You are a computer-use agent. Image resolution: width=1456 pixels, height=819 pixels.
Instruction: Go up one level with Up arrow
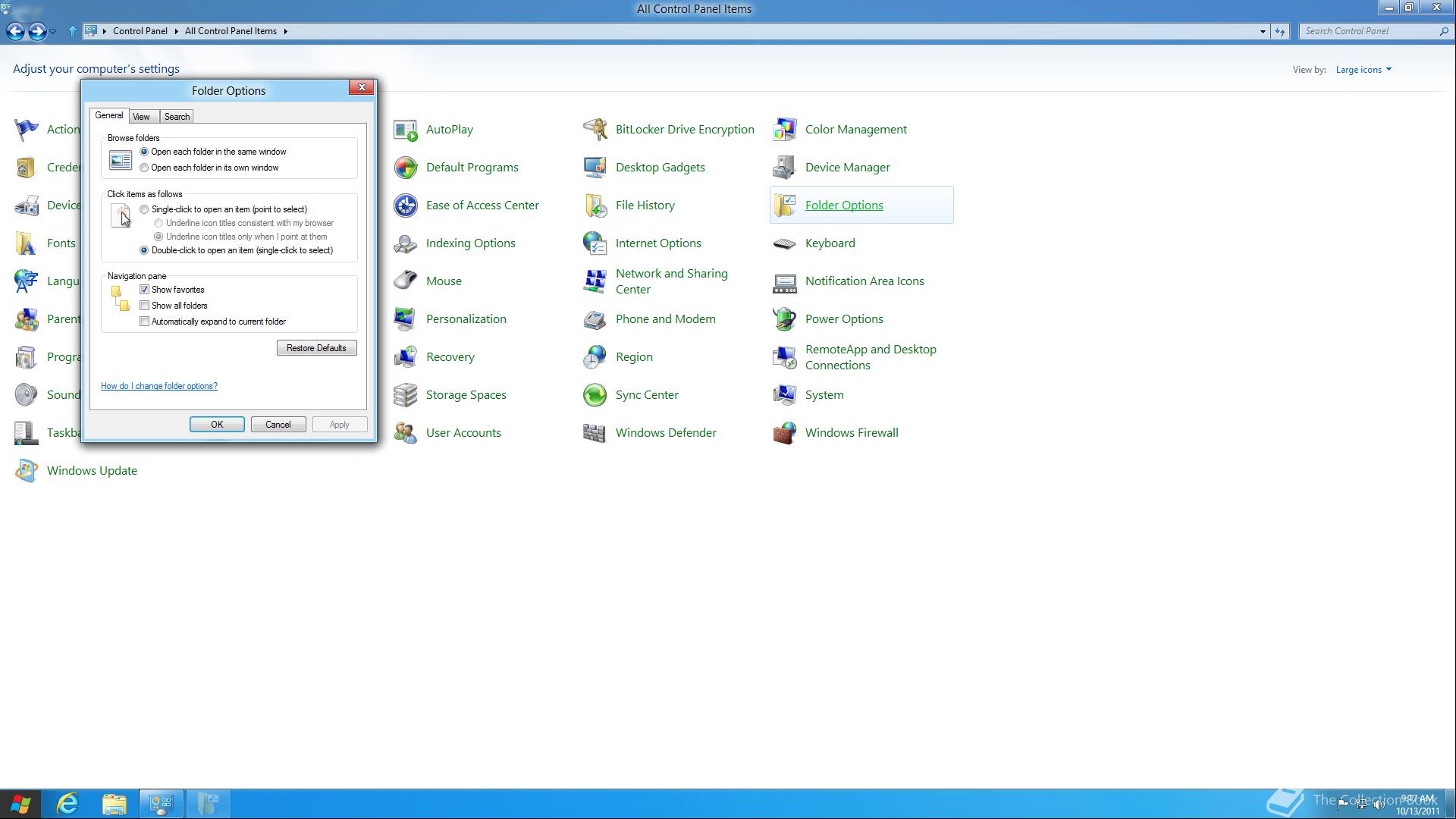click(x=72, y=31)
